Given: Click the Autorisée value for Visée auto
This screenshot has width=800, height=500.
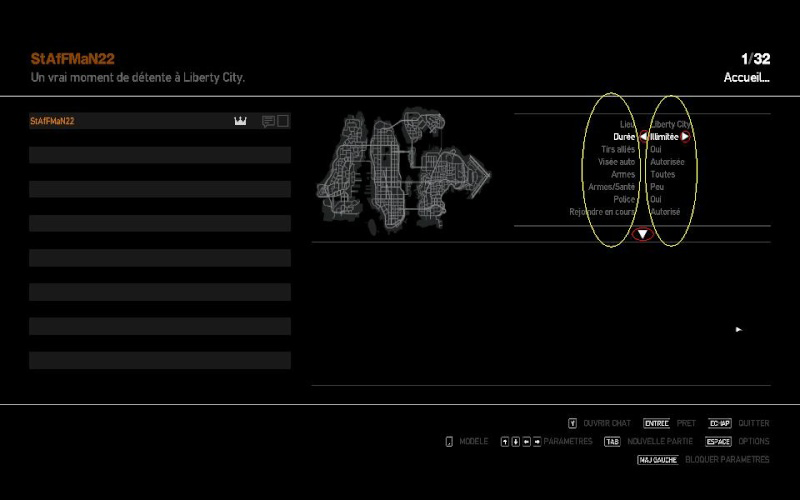Looking at the screenshot, I should pos(667,162).
